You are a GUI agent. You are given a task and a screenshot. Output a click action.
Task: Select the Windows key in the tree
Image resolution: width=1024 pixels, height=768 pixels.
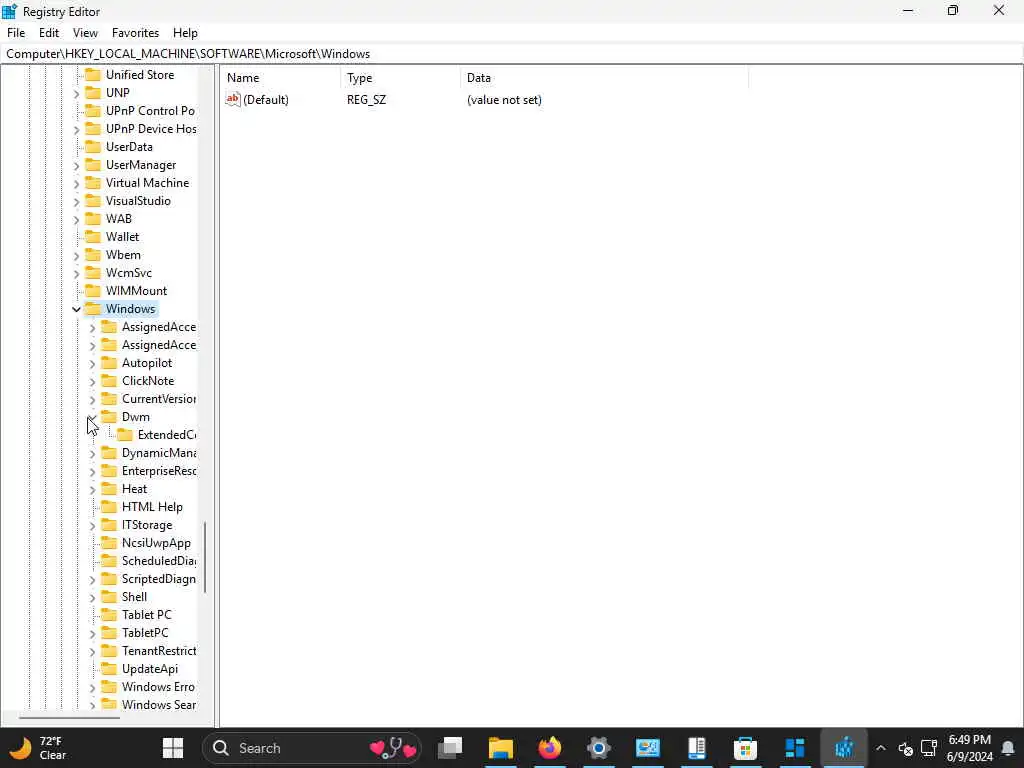click(131, 308)
